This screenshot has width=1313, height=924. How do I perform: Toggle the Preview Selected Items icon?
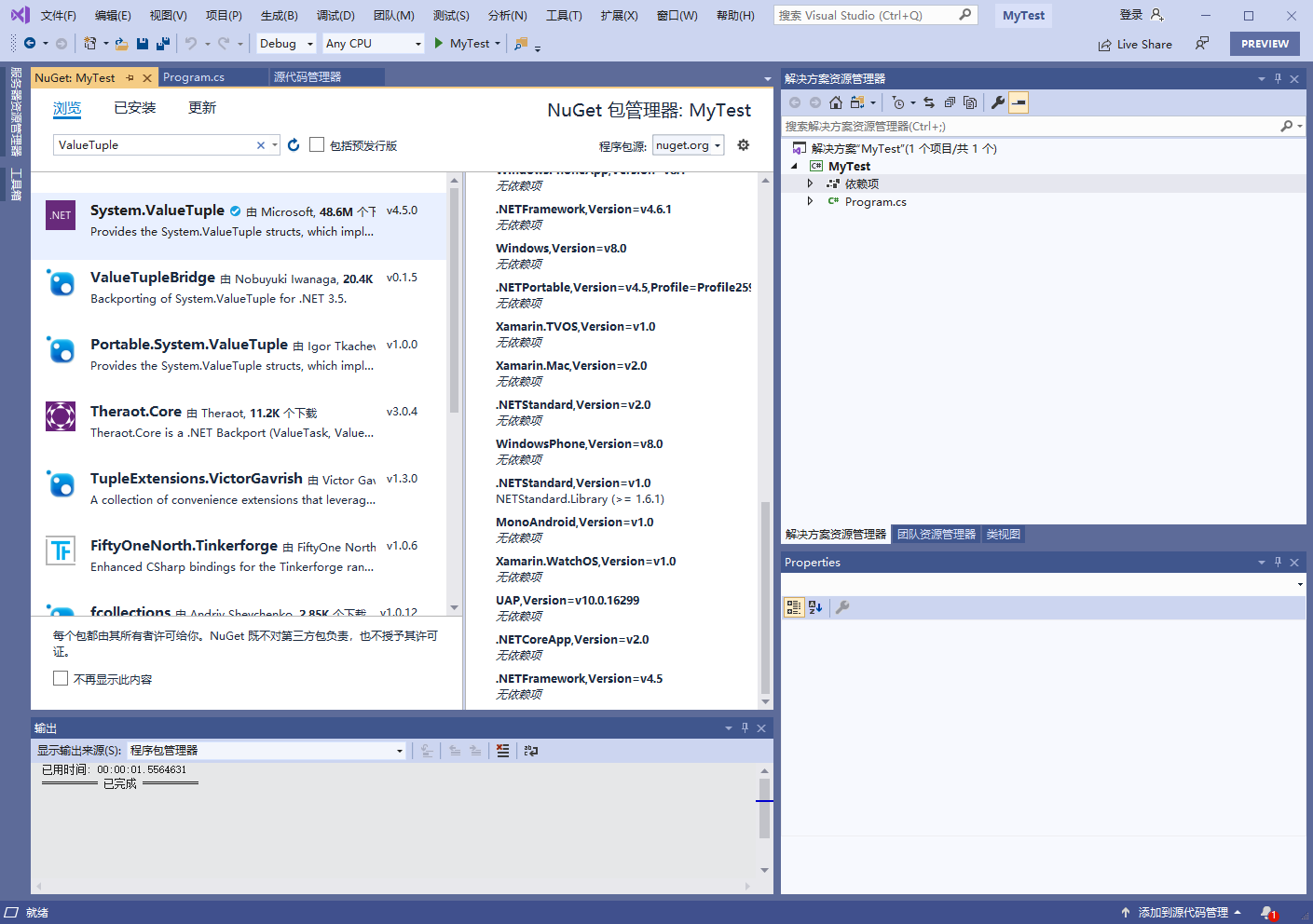tap(1019, 102)
